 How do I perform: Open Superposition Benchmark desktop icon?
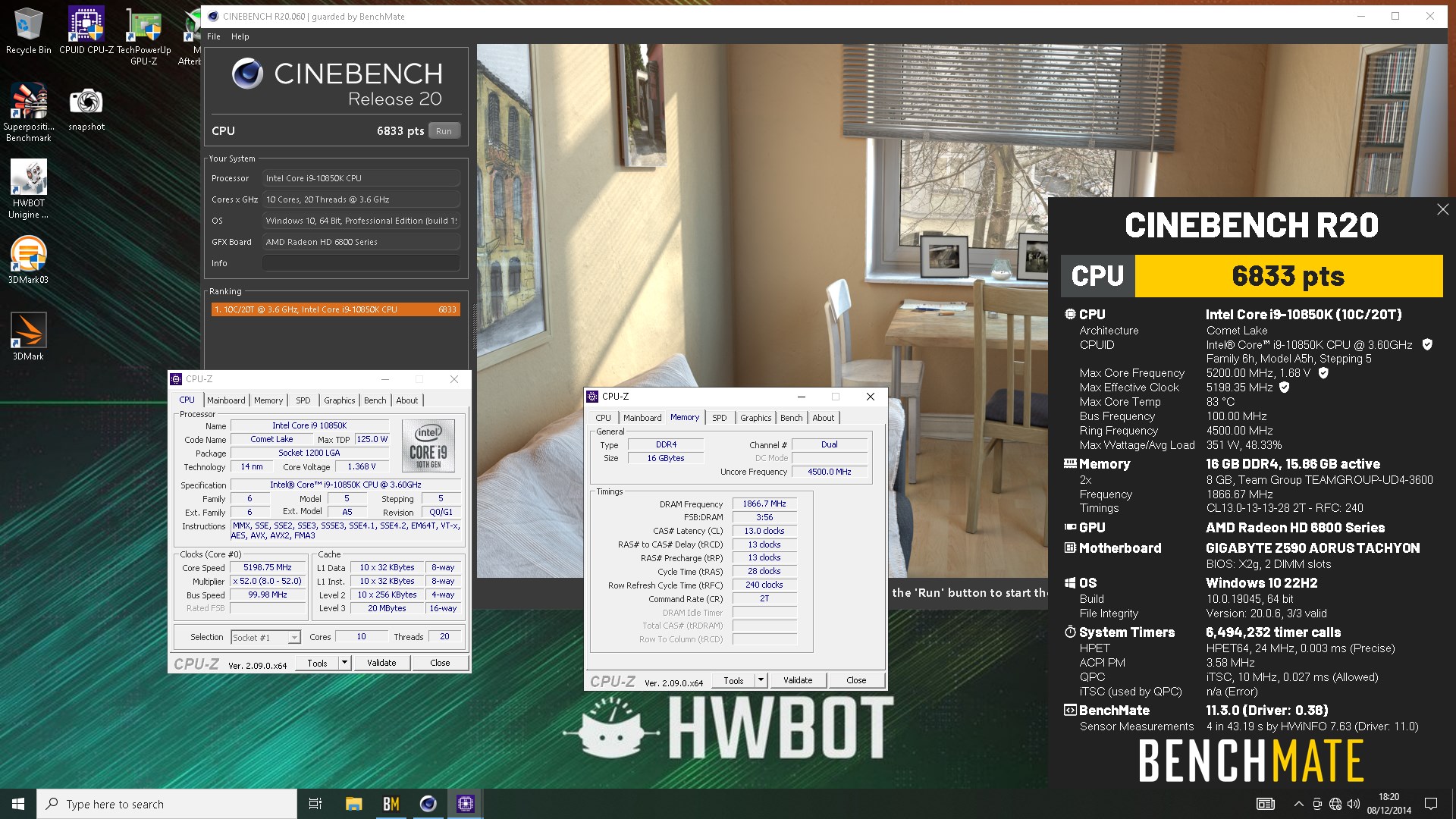(28, 112)
